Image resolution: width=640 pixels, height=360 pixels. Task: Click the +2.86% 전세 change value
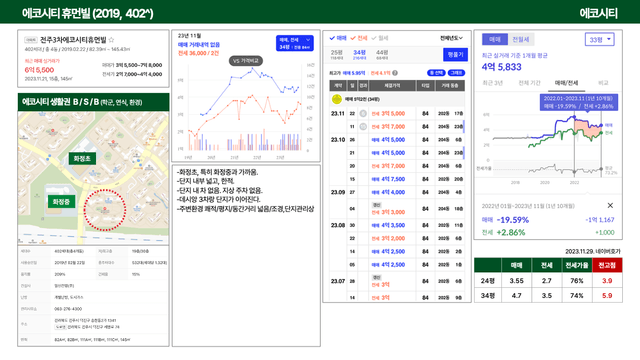(x=511, y=233)
